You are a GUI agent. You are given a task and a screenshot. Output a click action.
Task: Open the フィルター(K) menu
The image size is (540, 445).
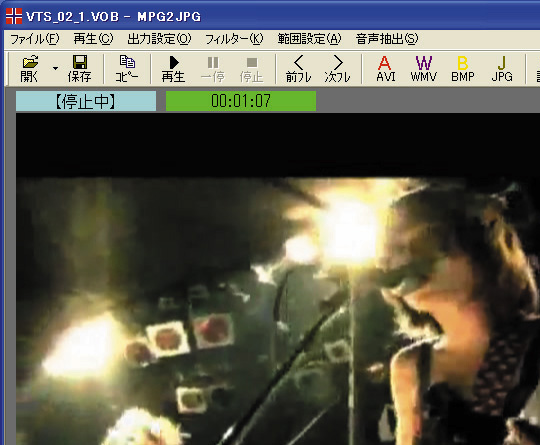pos(234,39)
